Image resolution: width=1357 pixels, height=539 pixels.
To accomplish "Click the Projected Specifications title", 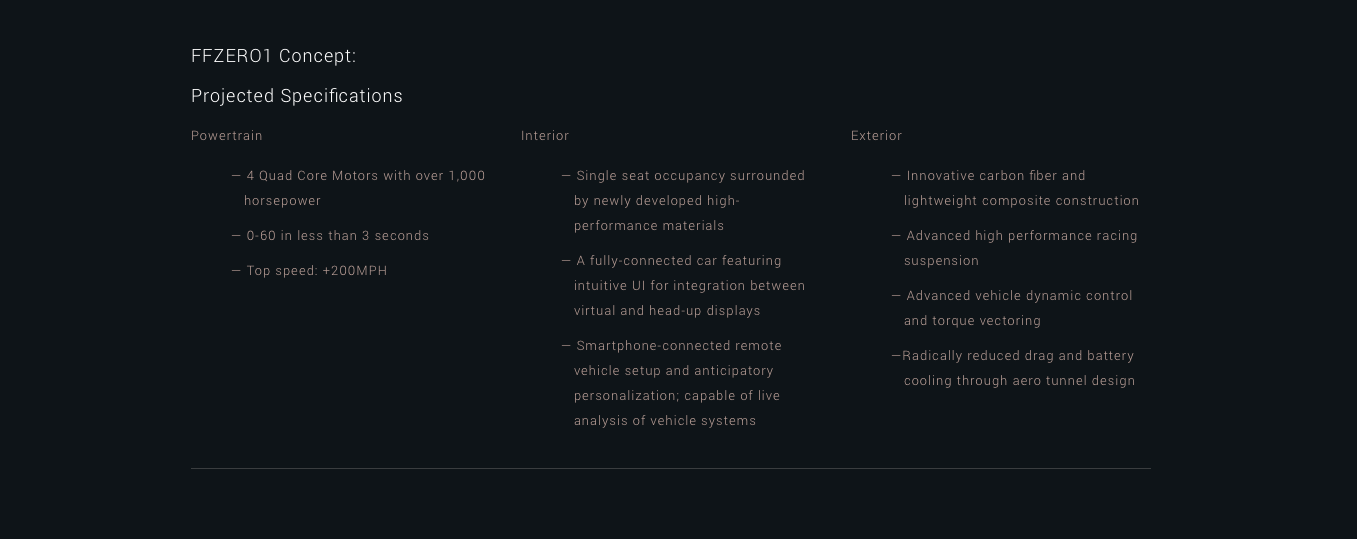I will coord(297,96).
